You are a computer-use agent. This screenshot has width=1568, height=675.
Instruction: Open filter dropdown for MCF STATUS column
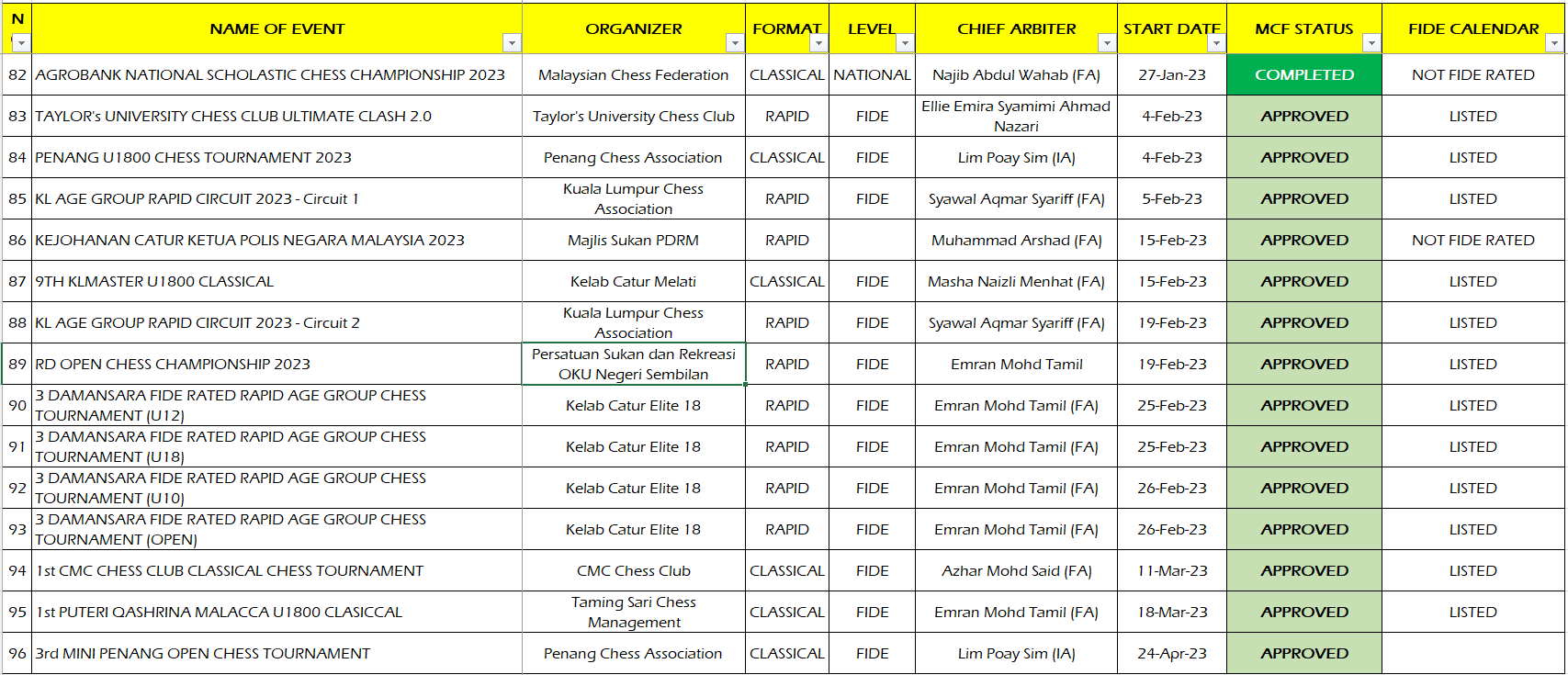(1371, 43)
